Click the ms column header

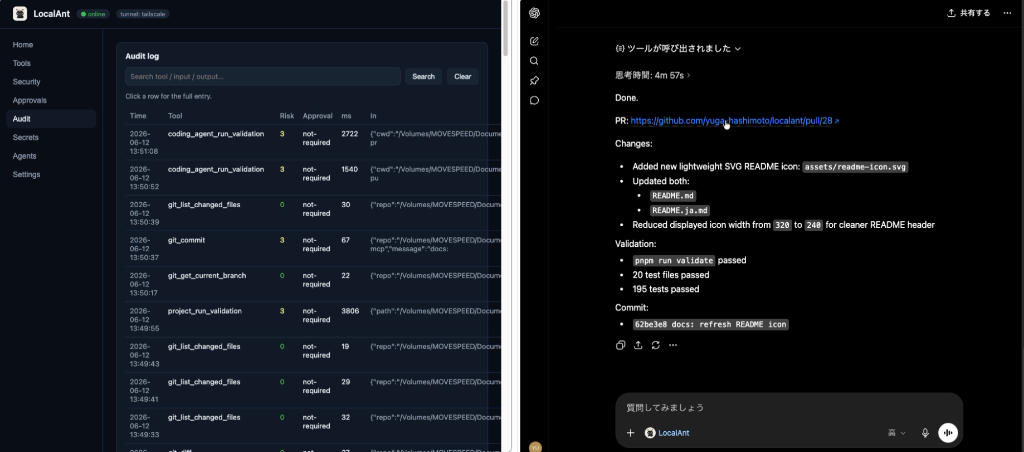[x=346, y=116]
